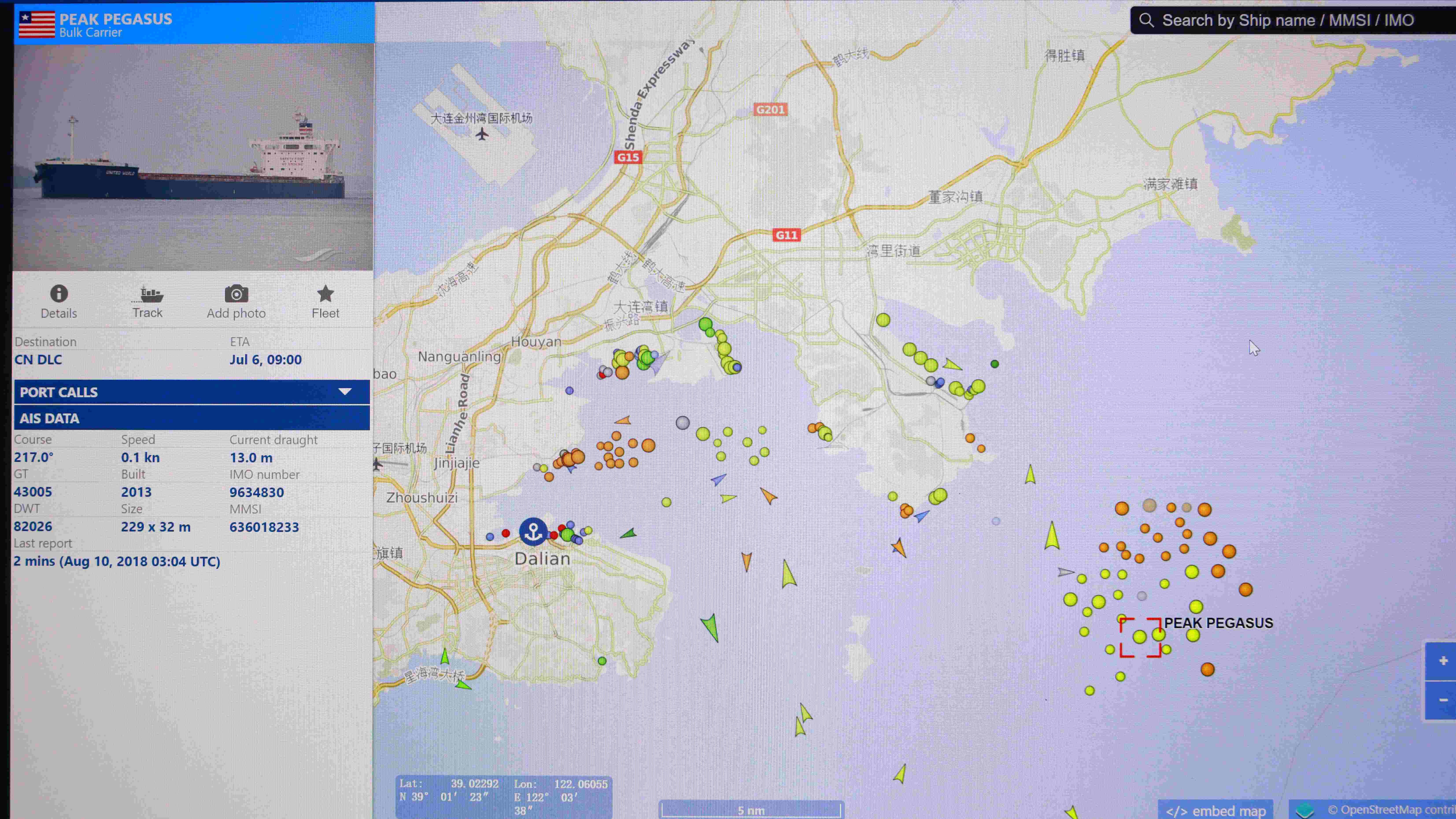Click the Lat/Lon coordinates readout
Image resolution: width=1456 pixels, height=819 pixels.
point(504,797)
